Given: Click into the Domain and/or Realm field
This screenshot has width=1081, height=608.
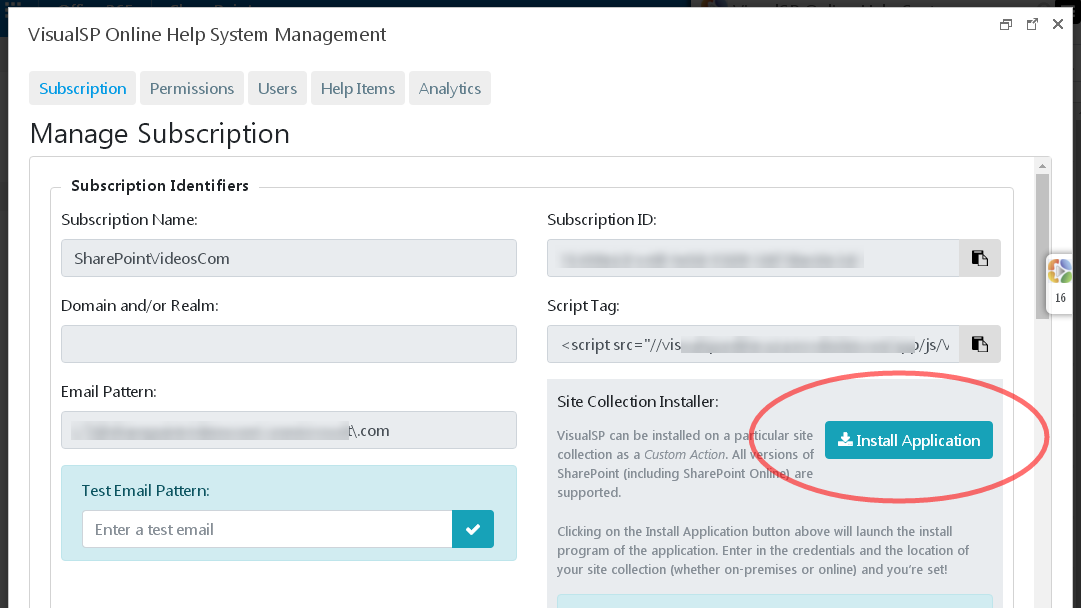Looking at the screenshot, I should click(x=289, y=344).
